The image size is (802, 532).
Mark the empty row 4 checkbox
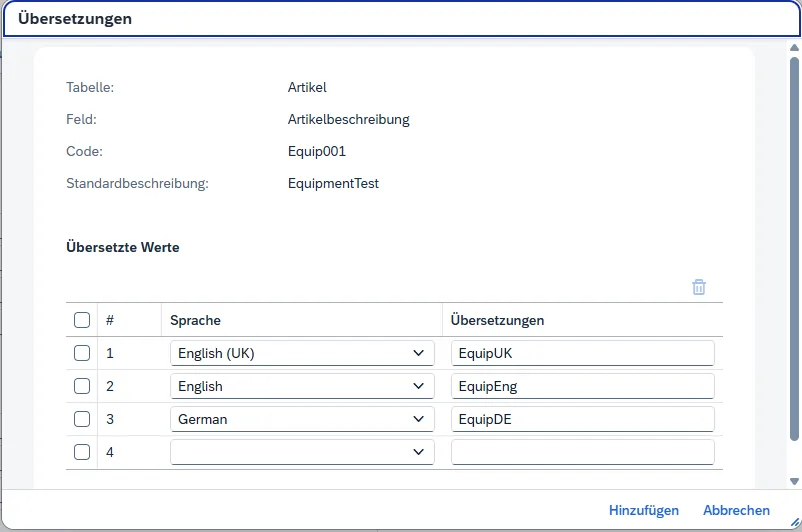tap(82, 452)
